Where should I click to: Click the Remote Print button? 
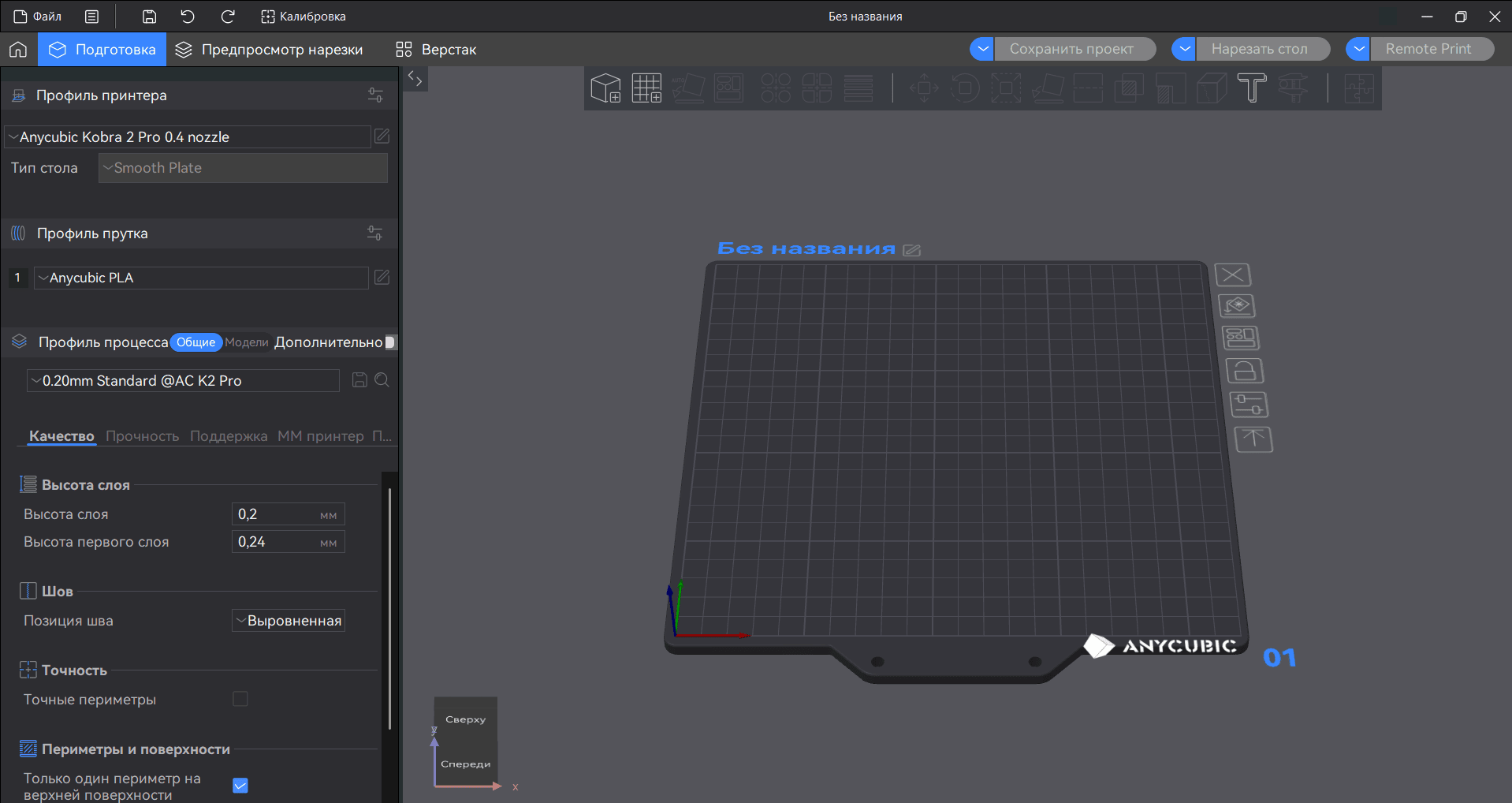pyautogui.click(x=1428, y=49)
